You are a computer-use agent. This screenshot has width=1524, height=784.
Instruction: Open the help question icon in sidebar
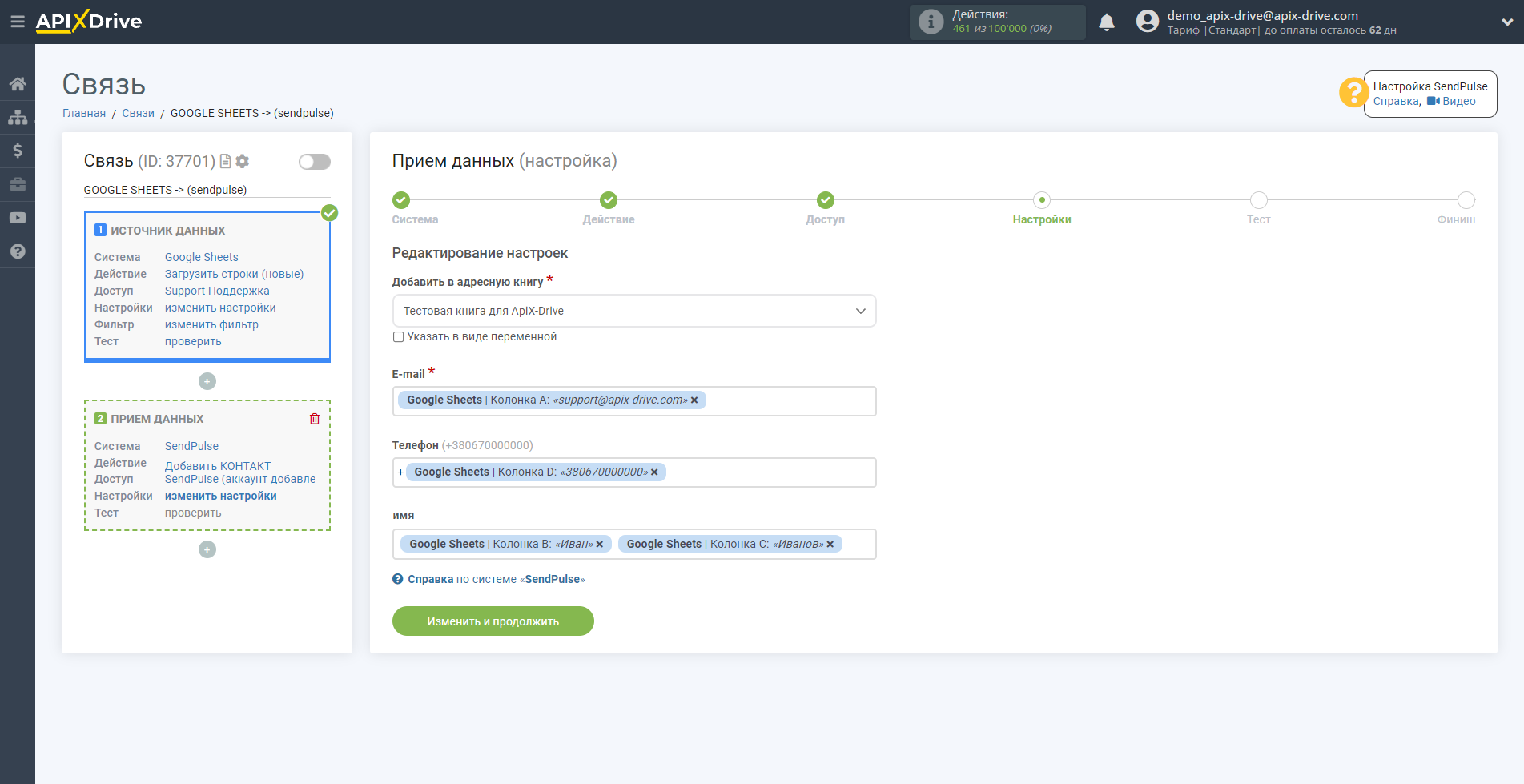(18, 251)
